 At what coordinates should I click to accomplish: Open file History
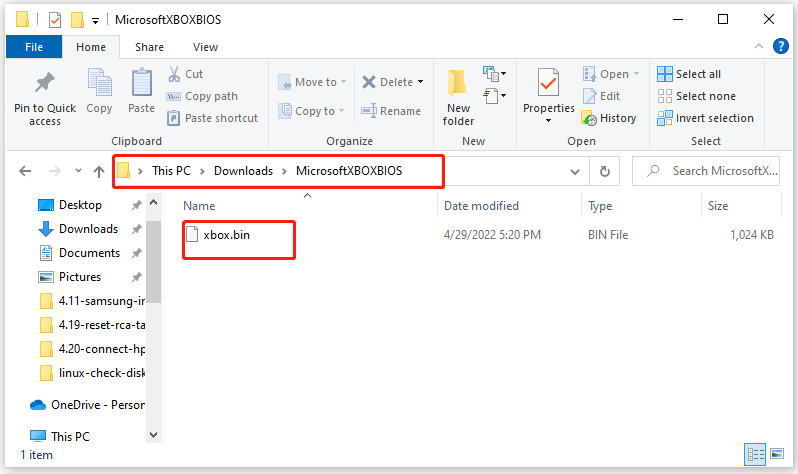609,118
